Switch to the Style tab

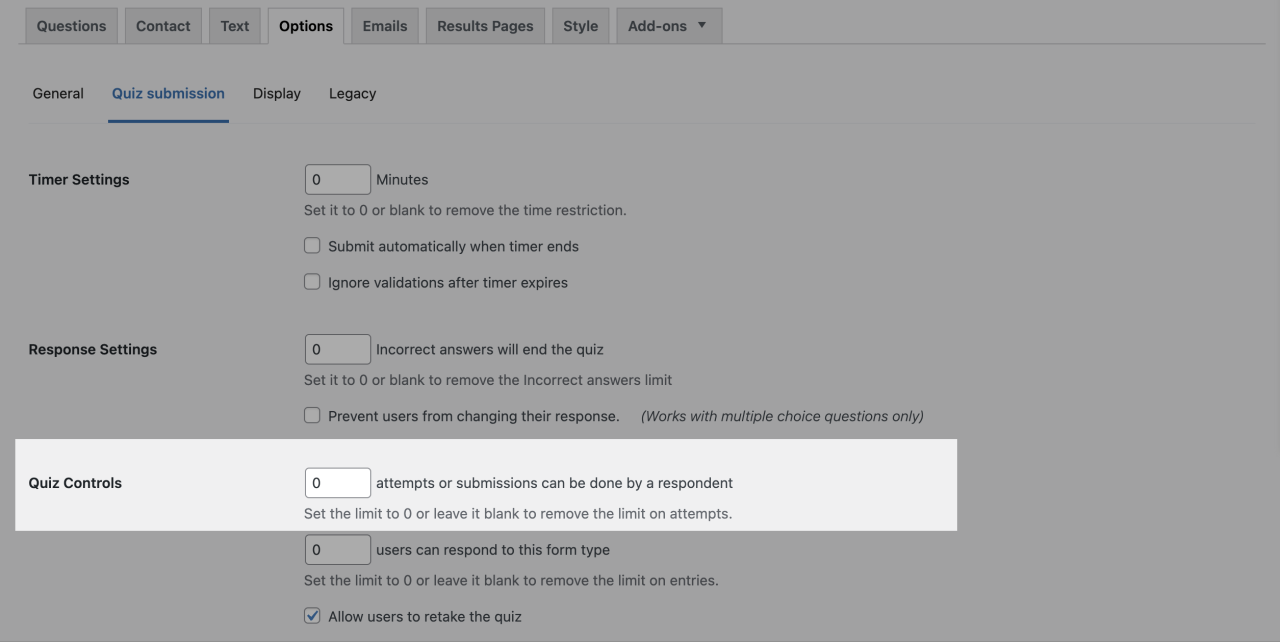[580, 25]
